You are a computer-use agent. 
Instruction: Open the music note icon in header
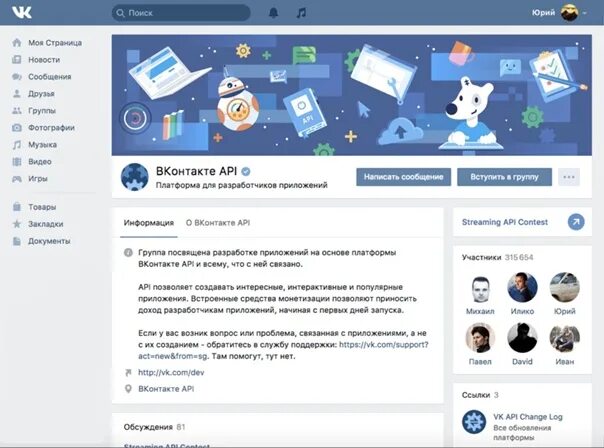[x=301, y=13]
